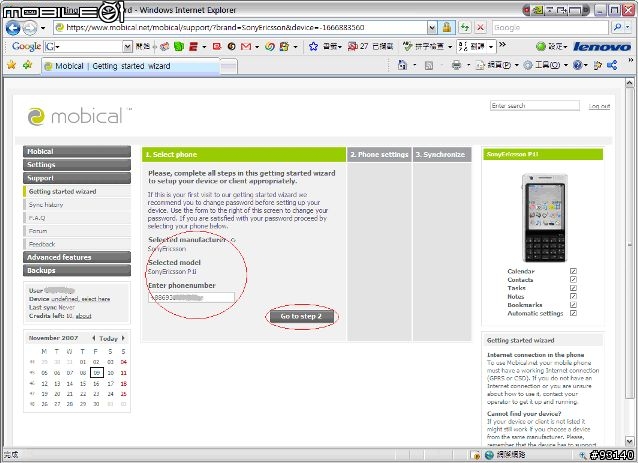The height and width of the screenshot is (463, 638).
Task: Click the Mobical logo on the page
Action: click(x=75, y=117)
